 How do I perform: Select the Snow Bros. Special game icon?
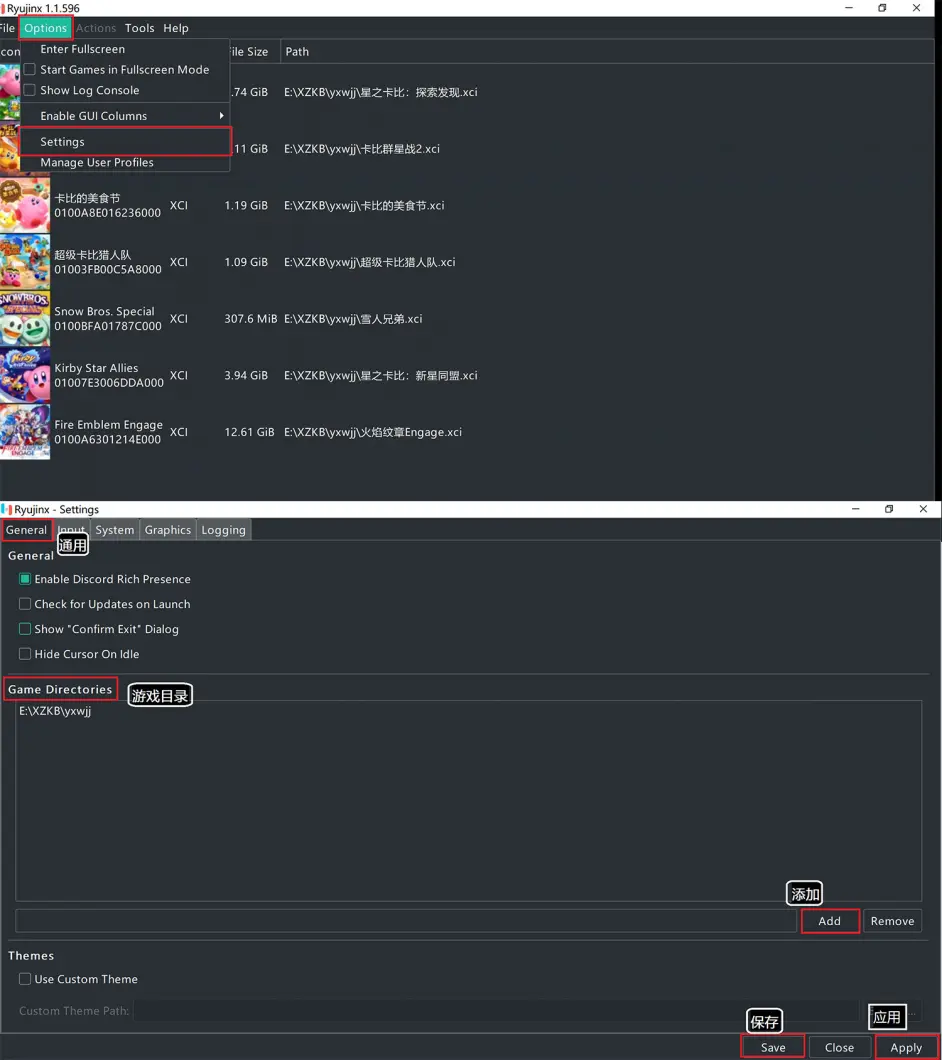click(25, 318)
